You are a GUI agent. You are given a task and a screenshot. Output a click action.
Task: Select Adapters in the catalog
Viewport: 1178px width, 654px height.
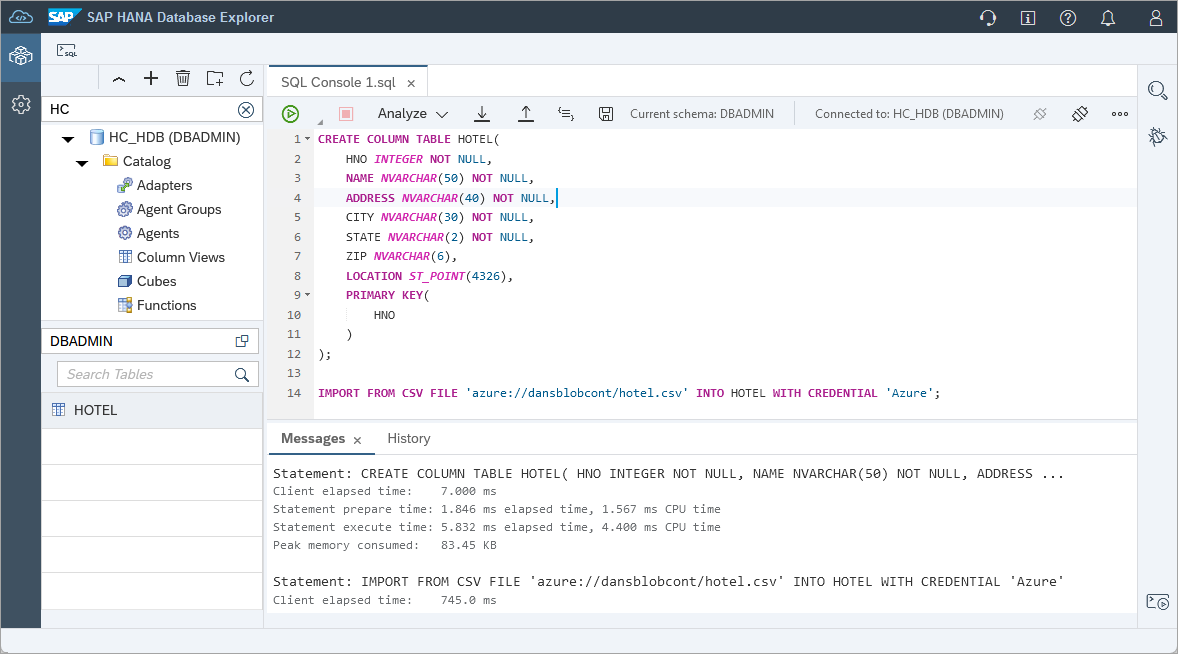(x=164, y=185)
